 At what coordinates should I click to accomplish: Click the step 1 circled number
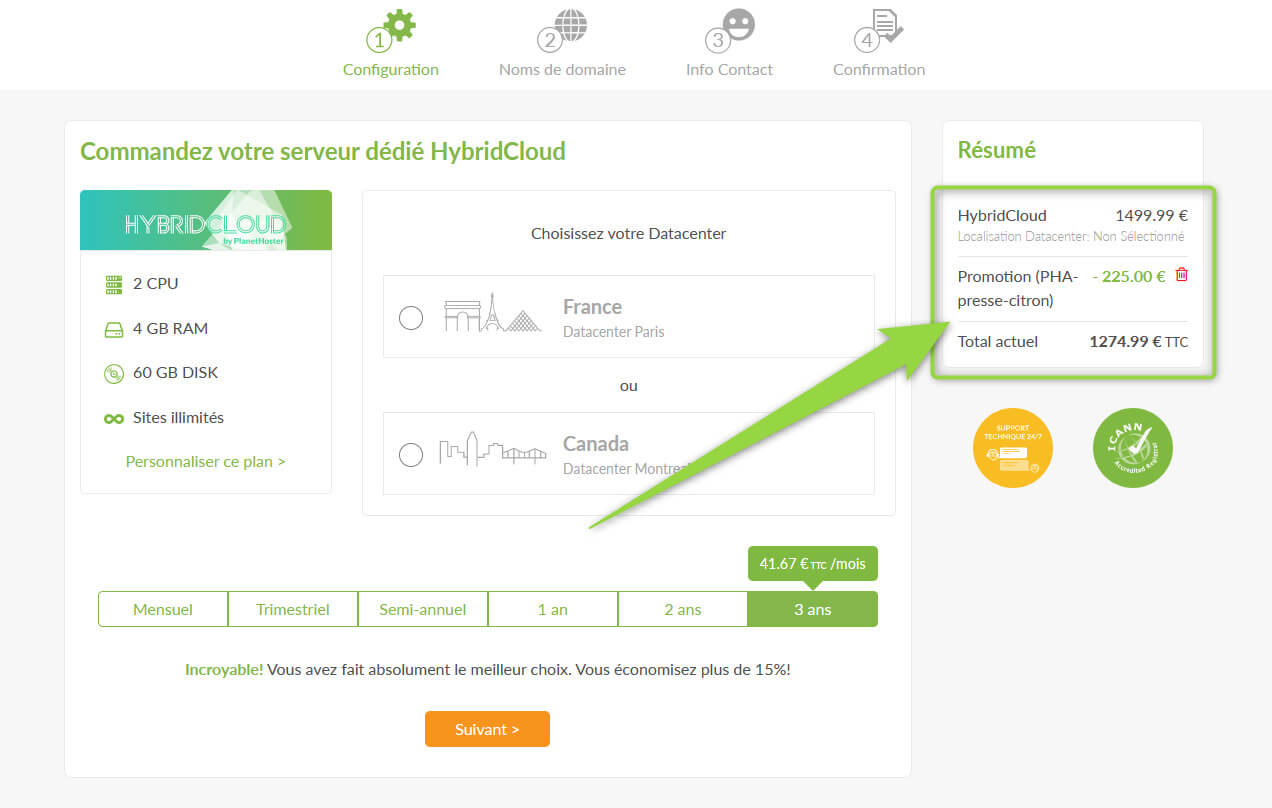click(377, 40)
